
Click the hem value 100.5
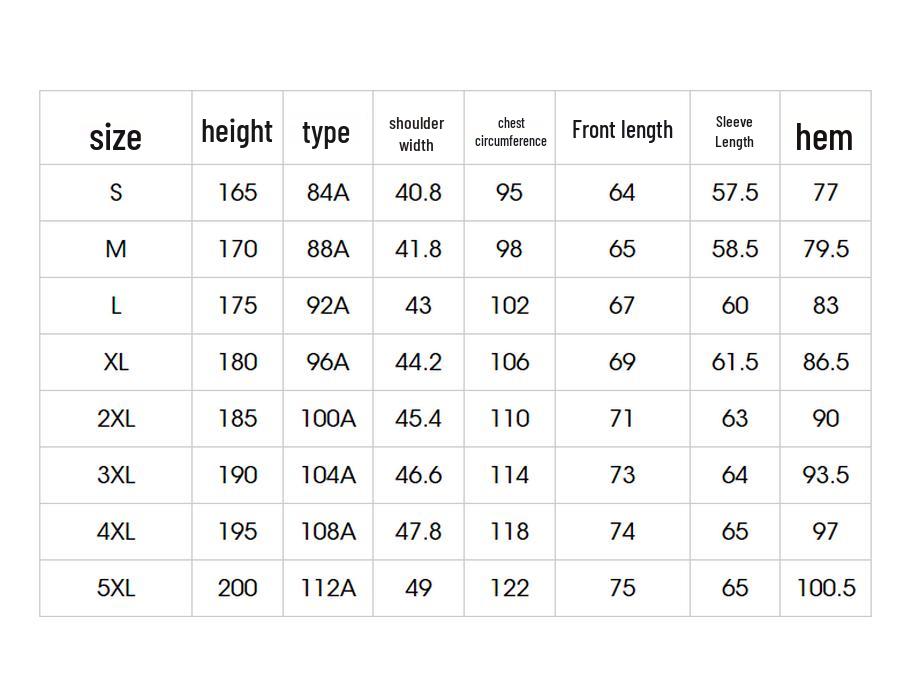point(825,588)
